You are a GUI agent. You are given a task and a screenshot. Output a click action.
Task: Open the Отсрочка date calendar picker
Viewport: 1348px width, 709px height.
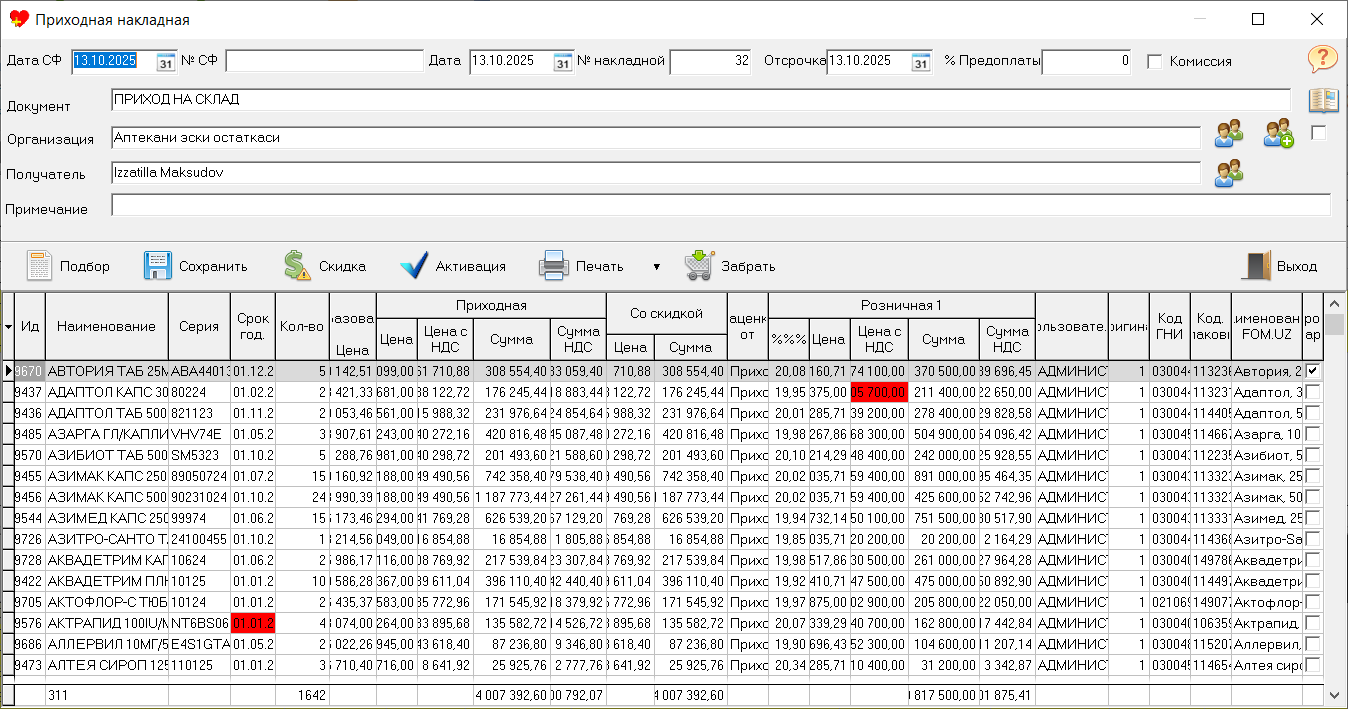(920, 62)
